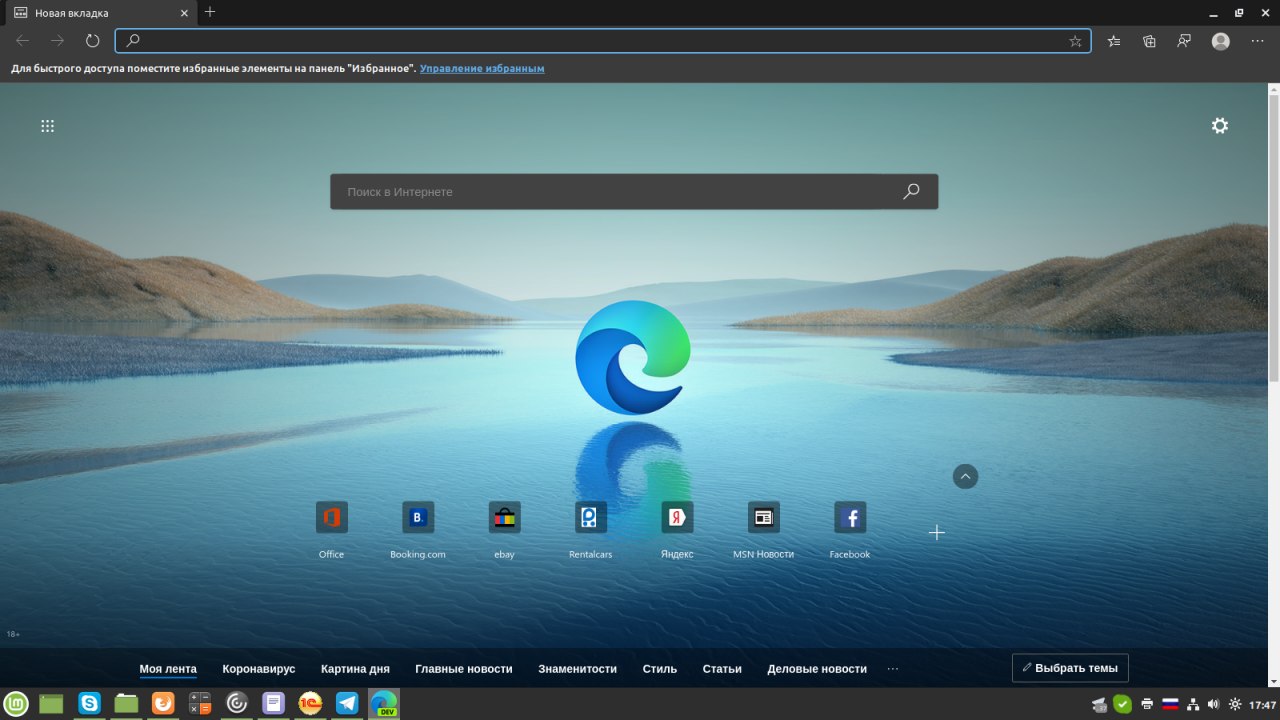This screenshot has height=720, width=1280.
Task: Click the Выбрать темы button
Action: point(1070,668)
